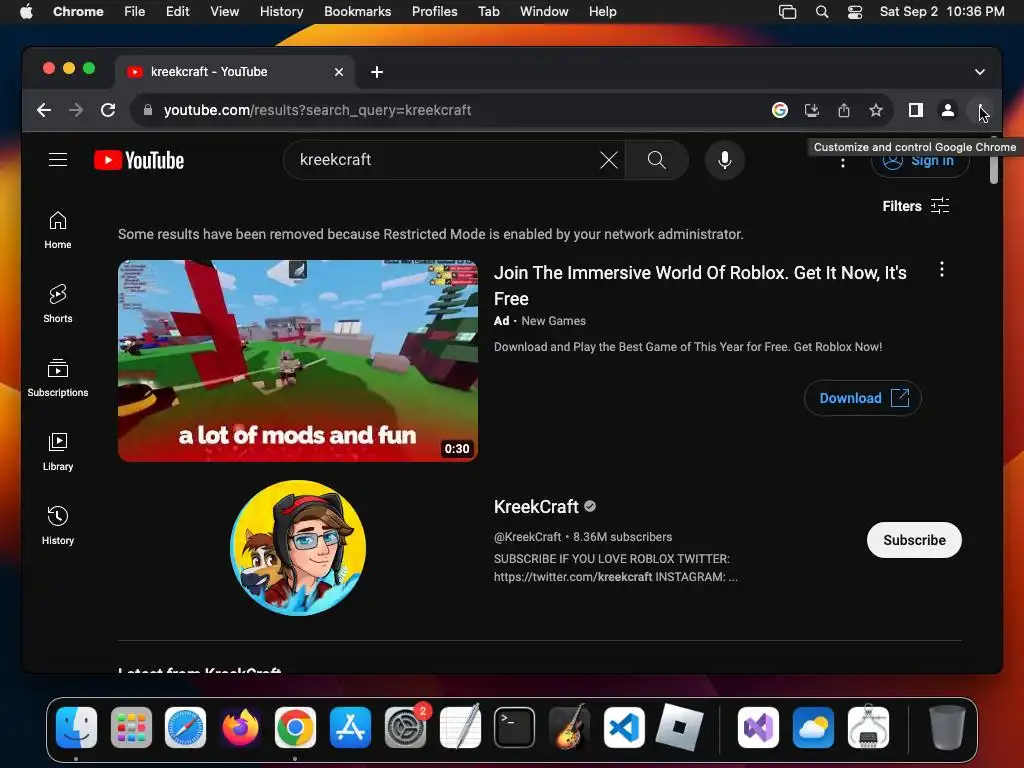
Task: Open Control Center in menu bar
Action: [x=855, y=12]
